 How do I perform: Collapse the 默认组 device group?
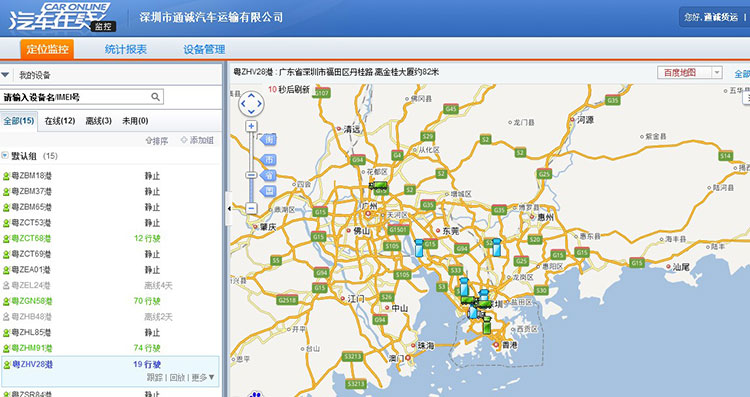5,156
